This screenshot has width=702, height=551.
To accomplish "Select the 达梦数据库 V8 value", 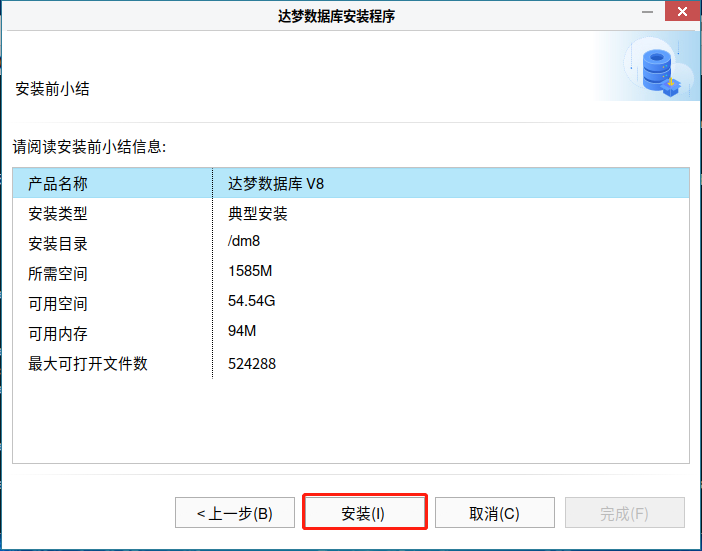I will (x=276, y=184).
